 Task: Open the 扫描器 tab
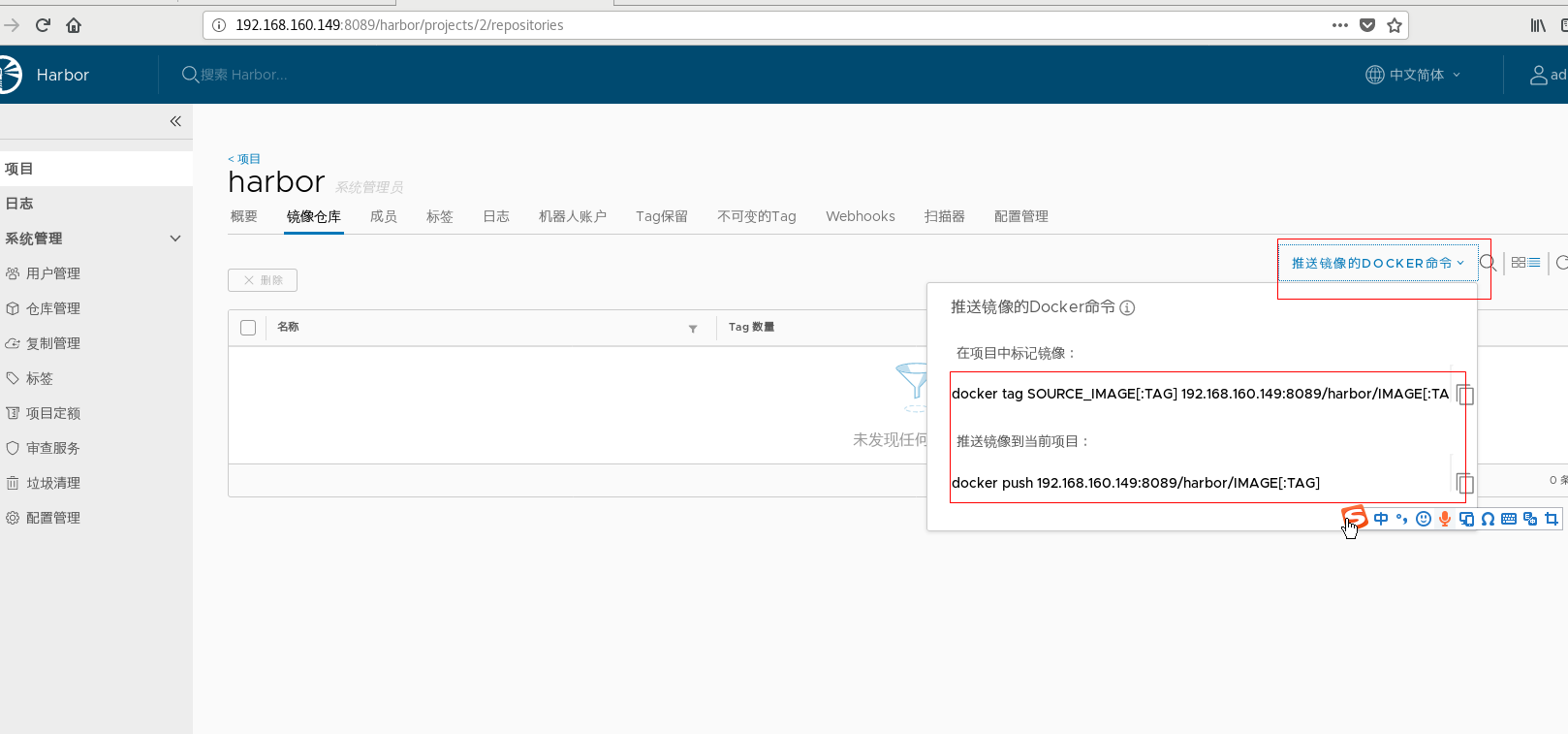coord(945,216)
